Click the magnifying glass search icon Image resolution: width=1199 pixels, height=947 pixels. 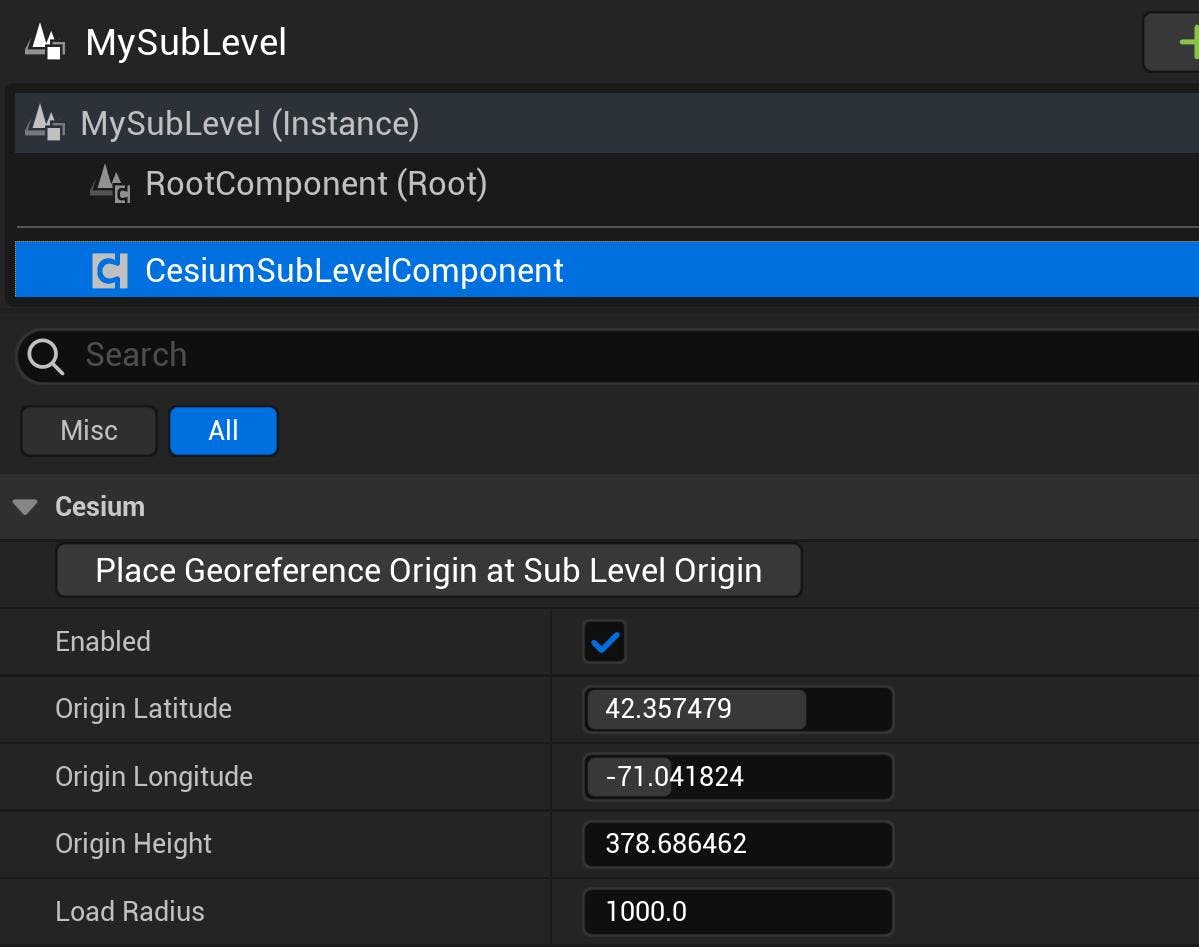[44, 354]
